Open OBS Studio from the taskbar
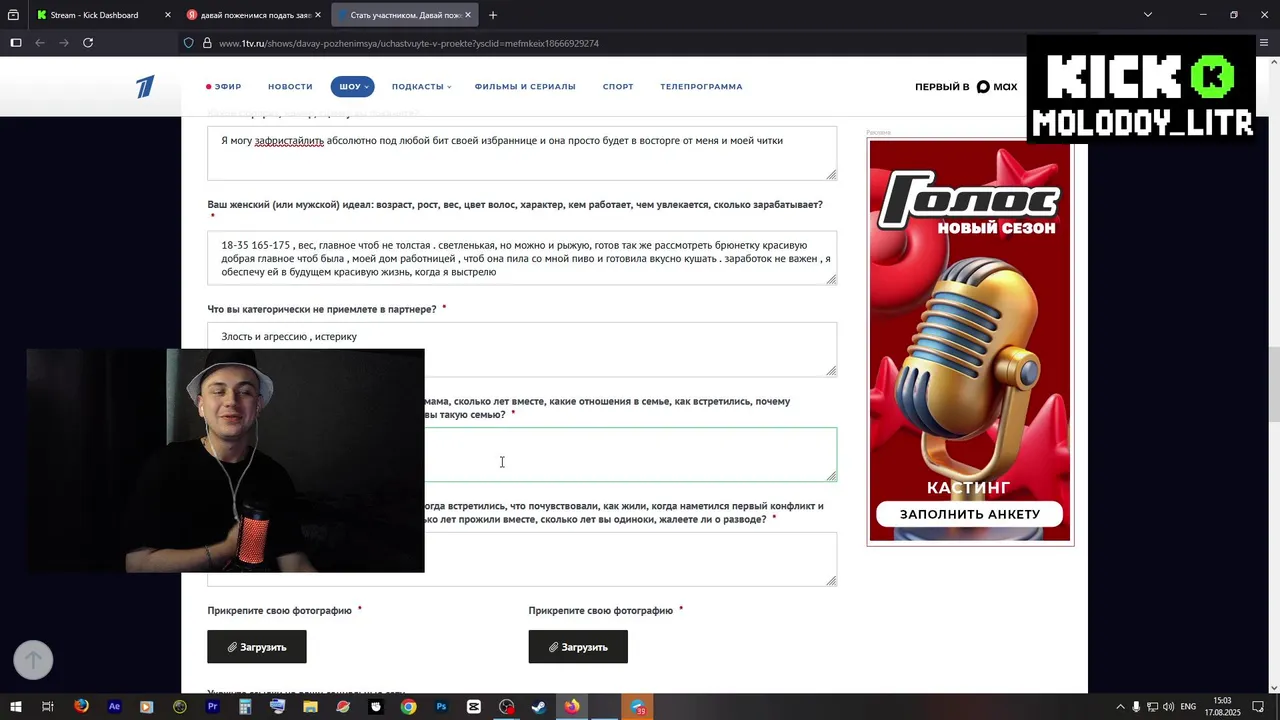 (x=507, y=706)
